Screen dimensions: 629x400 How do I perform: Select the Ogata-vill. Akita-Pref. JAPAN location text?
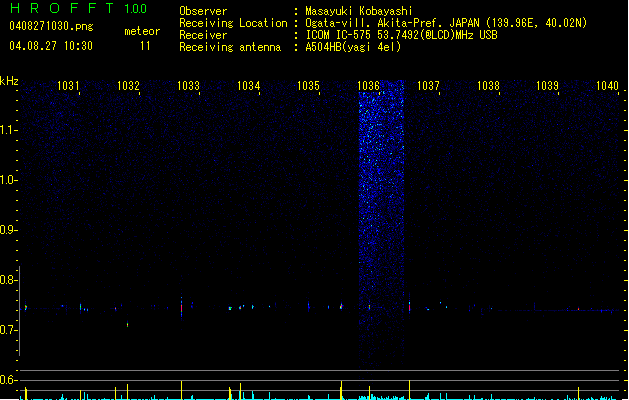(446, 23)
